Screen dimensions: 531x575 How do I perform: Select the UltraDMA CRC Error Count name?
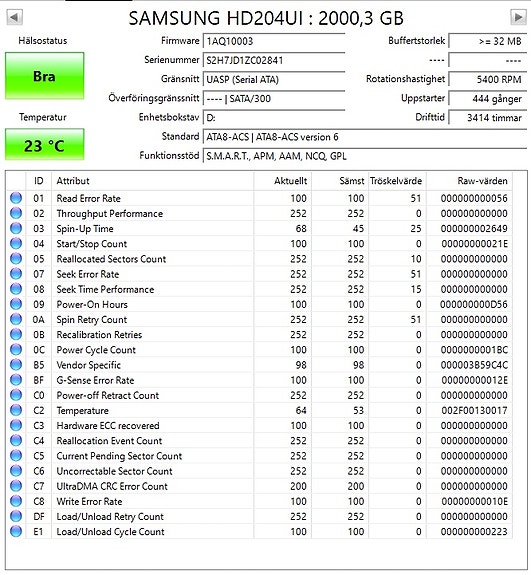click(x=112, y=486)
